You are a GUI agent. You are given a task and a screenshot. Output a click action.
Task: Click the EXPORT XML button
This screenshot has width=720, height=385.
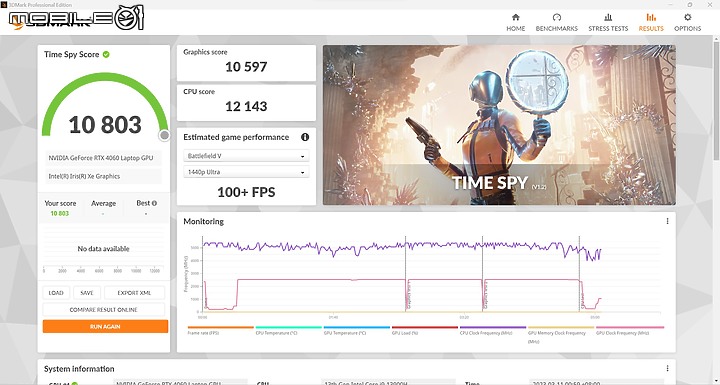click(134, 293)
